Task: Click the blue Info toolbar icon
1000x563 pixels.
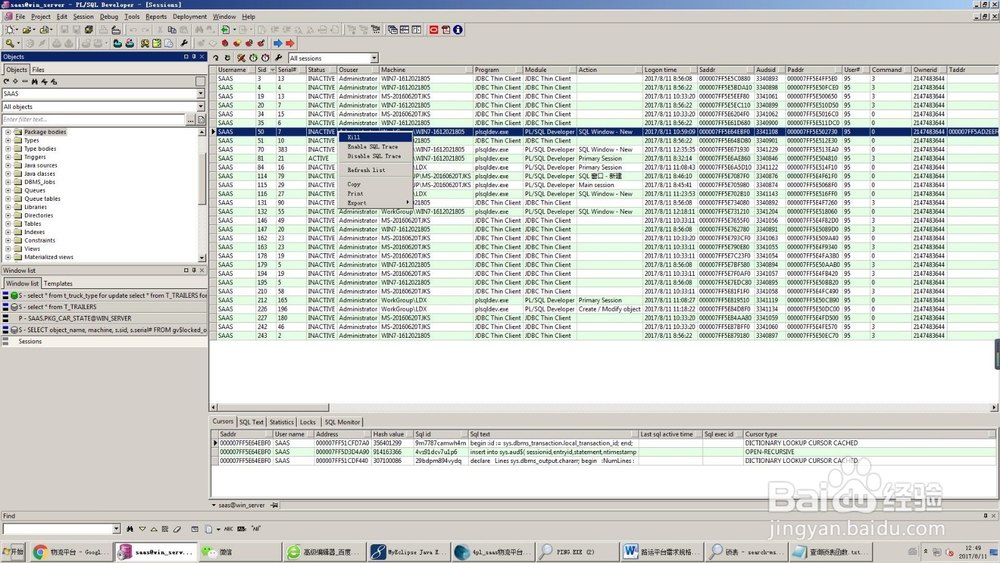Action: coord(458,30)
